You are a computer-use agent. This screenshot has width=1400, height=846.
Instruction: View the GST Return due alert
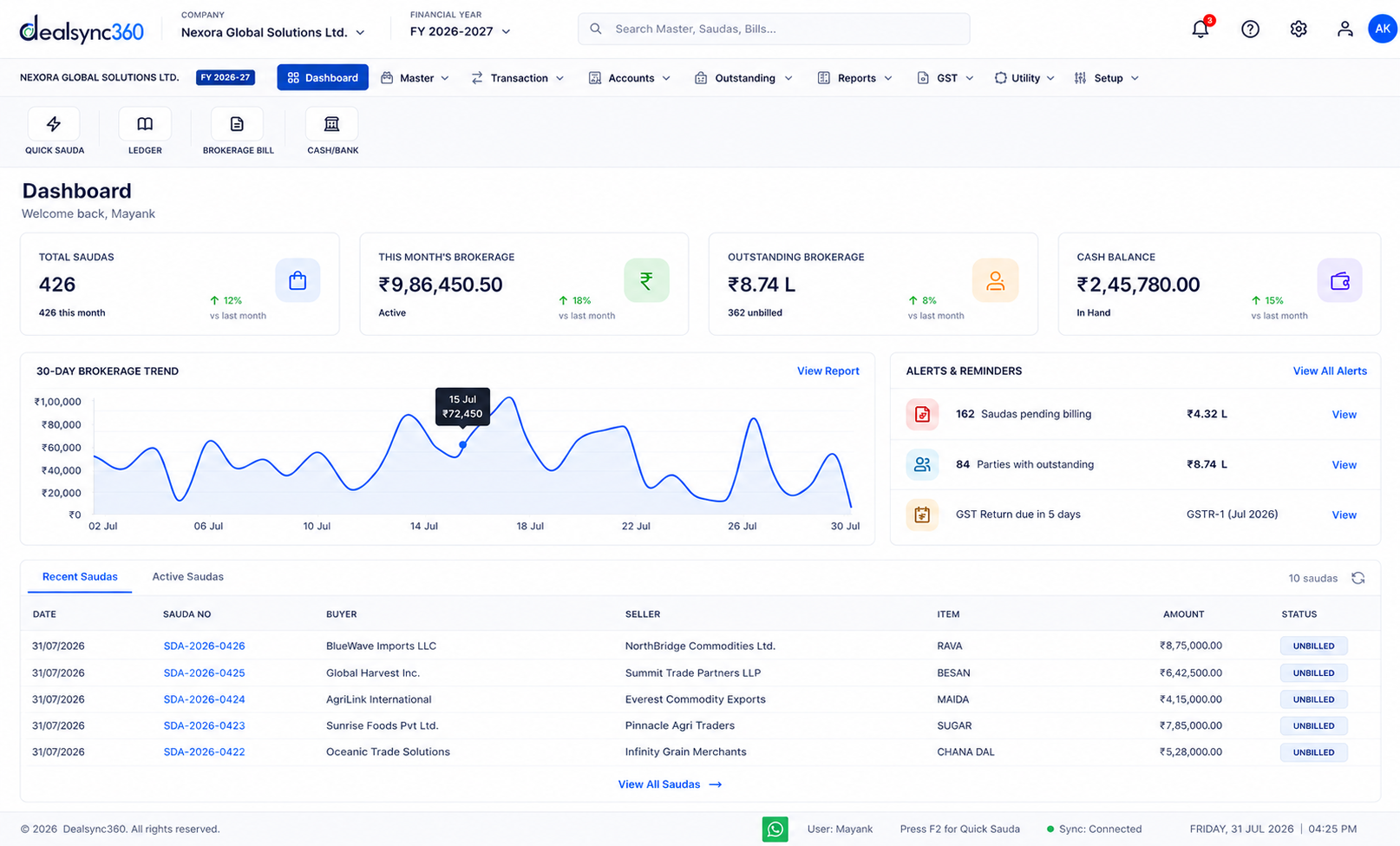point(1344,515)
